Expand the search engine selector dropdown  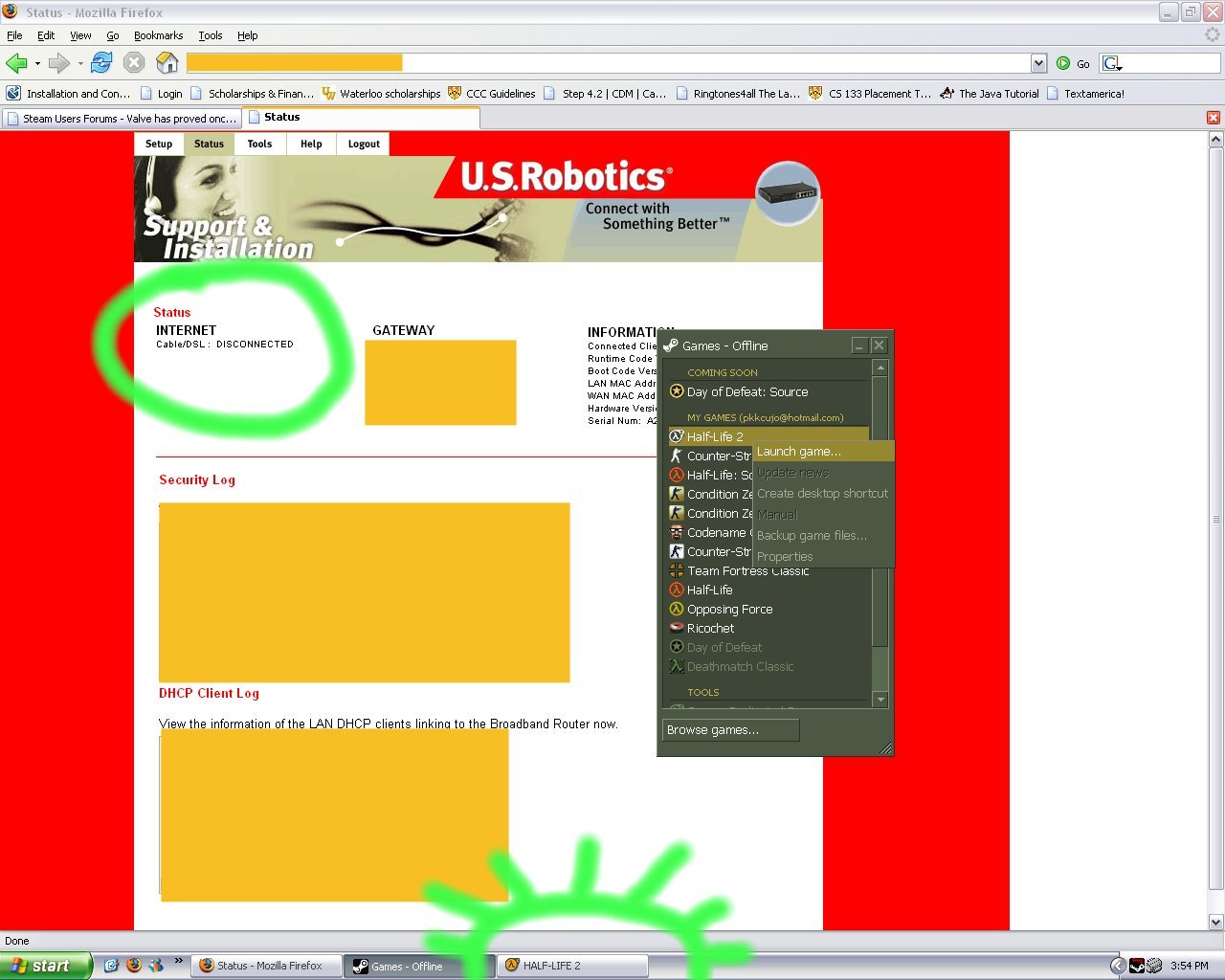(x=1112, y=64)
